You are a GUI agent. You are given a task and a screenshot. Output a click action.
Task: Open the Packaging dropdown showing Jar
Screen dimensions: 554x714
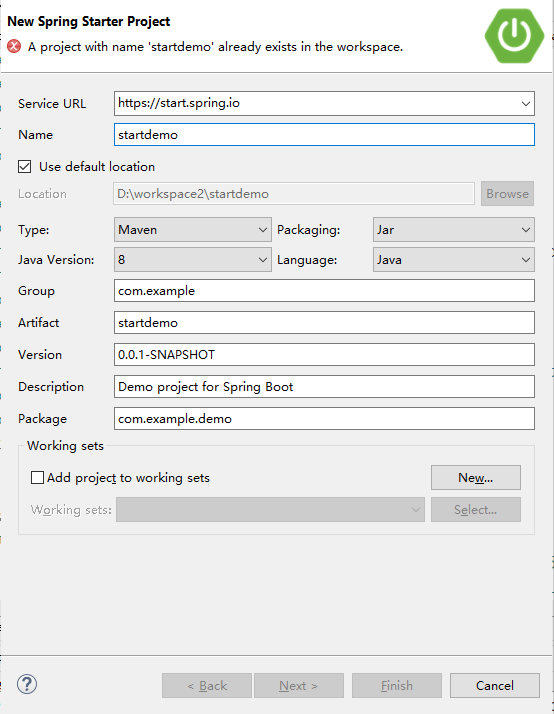[453, 230]
